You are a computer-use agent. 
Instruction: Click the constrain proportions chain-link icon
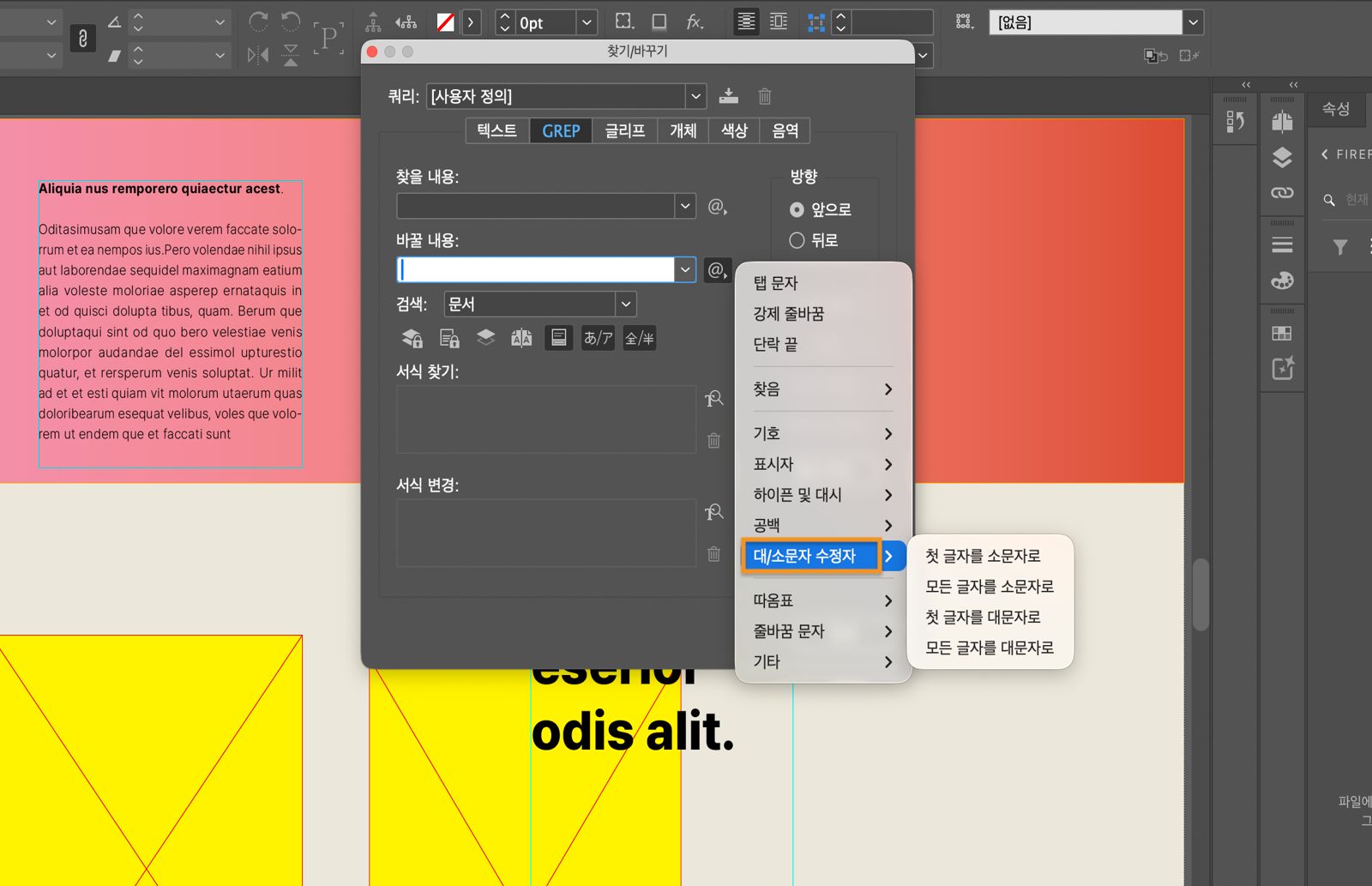click(x=82, y=38)
